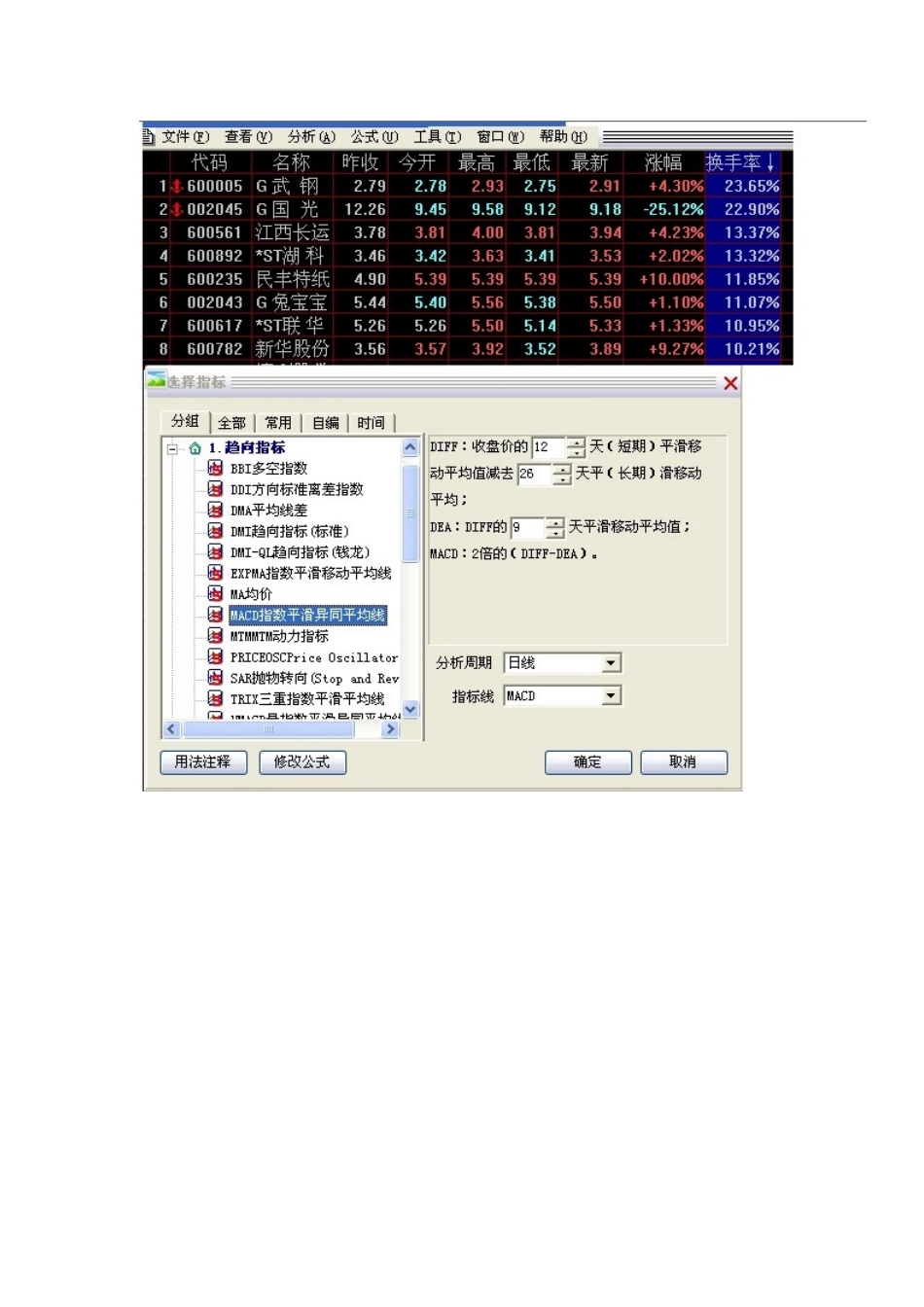Click the tree list scroll down arrow
Screen dimensions: 924x1307
(x=410, y=709)
